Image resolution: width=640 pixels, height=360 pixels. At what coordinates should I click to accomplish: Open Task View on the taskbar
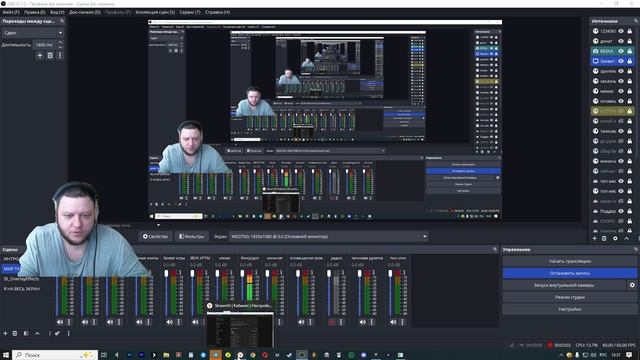104,355
